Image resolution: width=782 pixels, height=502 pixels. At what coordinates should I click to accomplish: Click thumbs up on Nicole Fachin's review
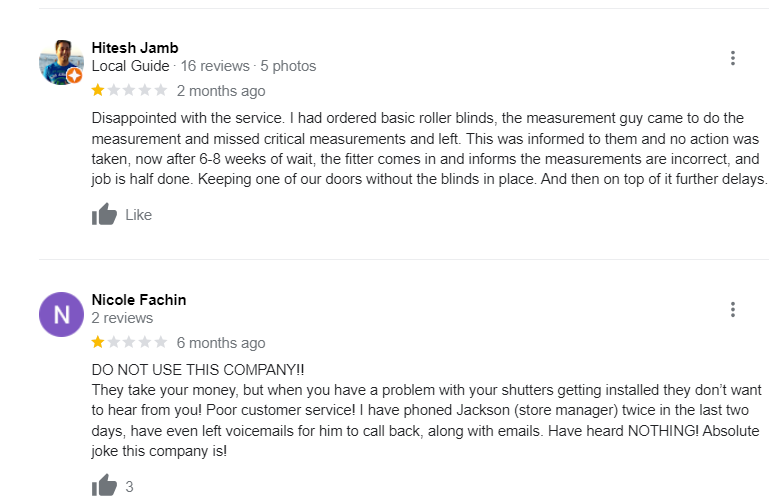coord(104,486)
